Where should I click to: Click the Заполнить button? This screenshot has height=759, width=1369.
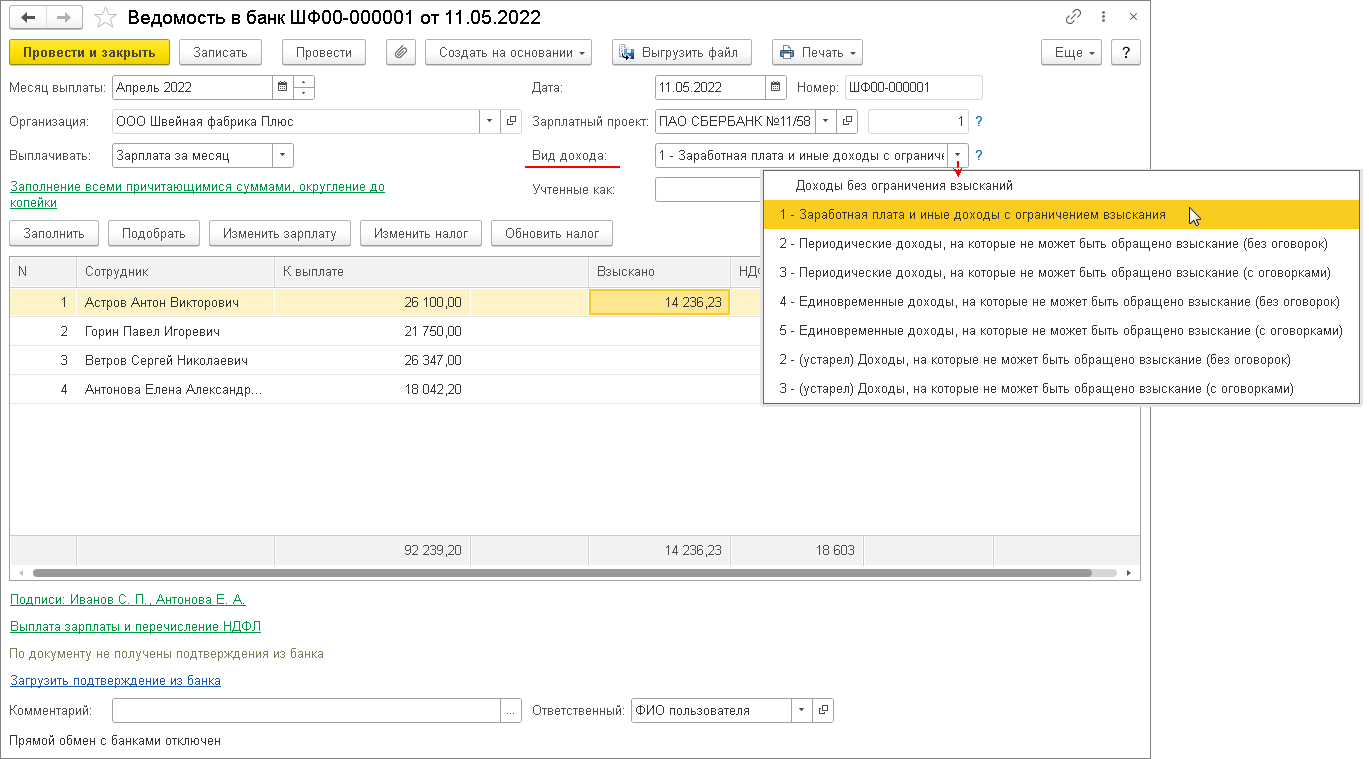click(x=54, y=234)
